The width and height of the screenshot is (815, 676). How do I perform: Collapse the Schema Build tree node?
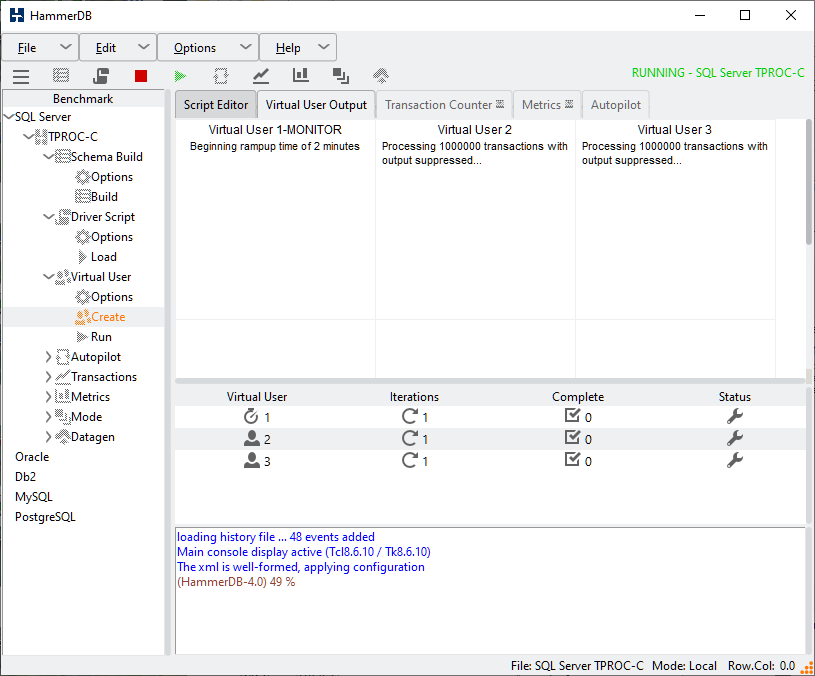point(49,157)
